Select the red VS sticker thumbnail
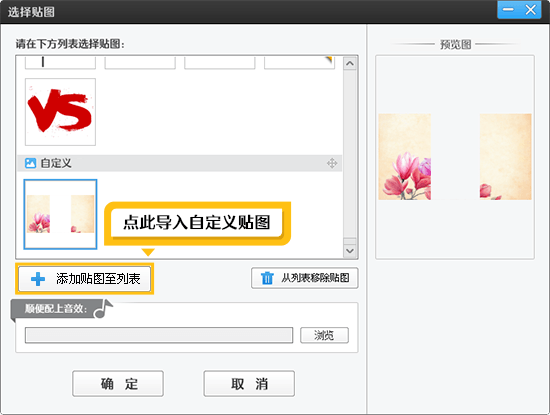 tap(60, 112)
